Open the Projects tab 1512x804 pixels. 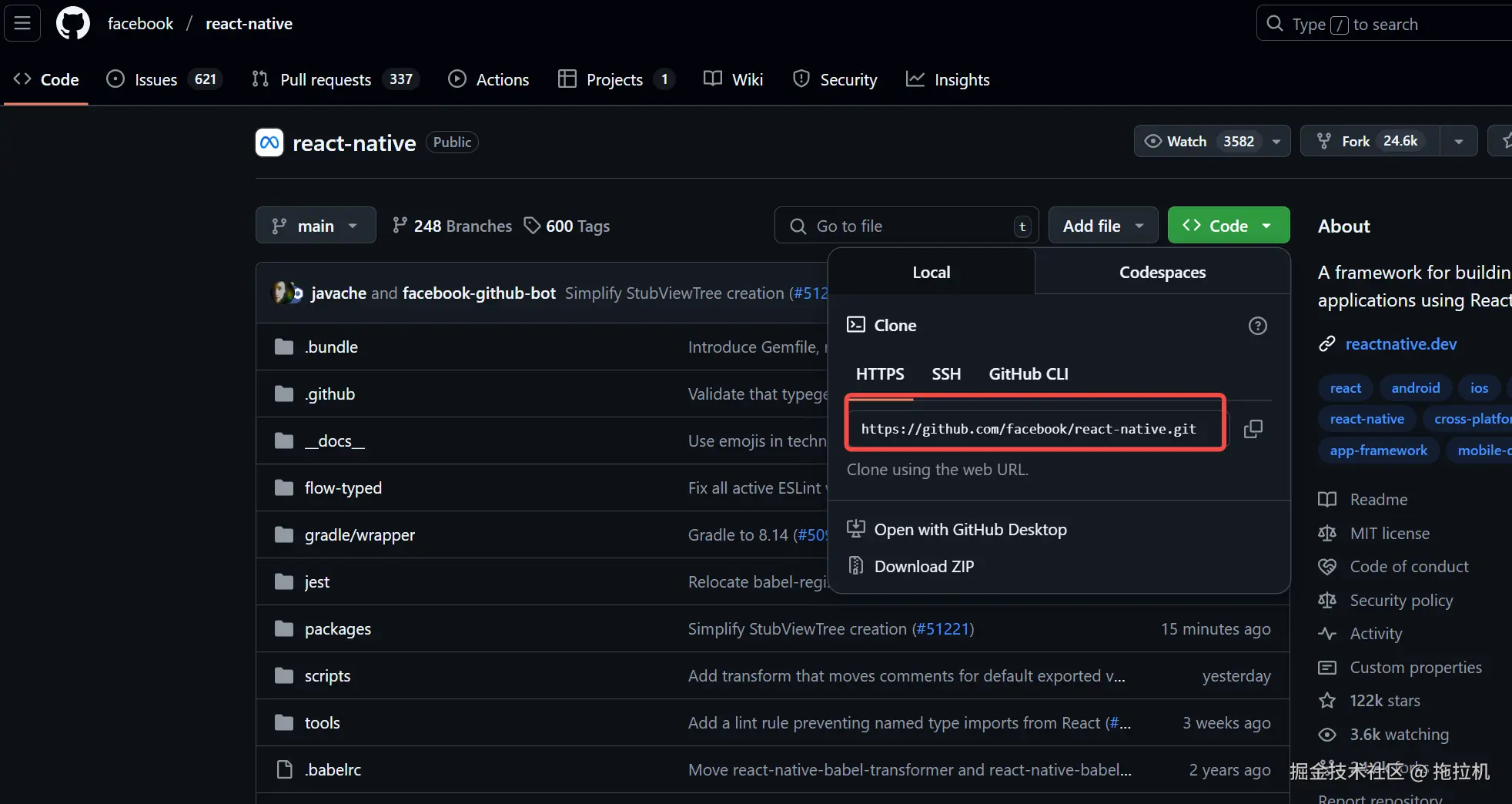[616, 79]
